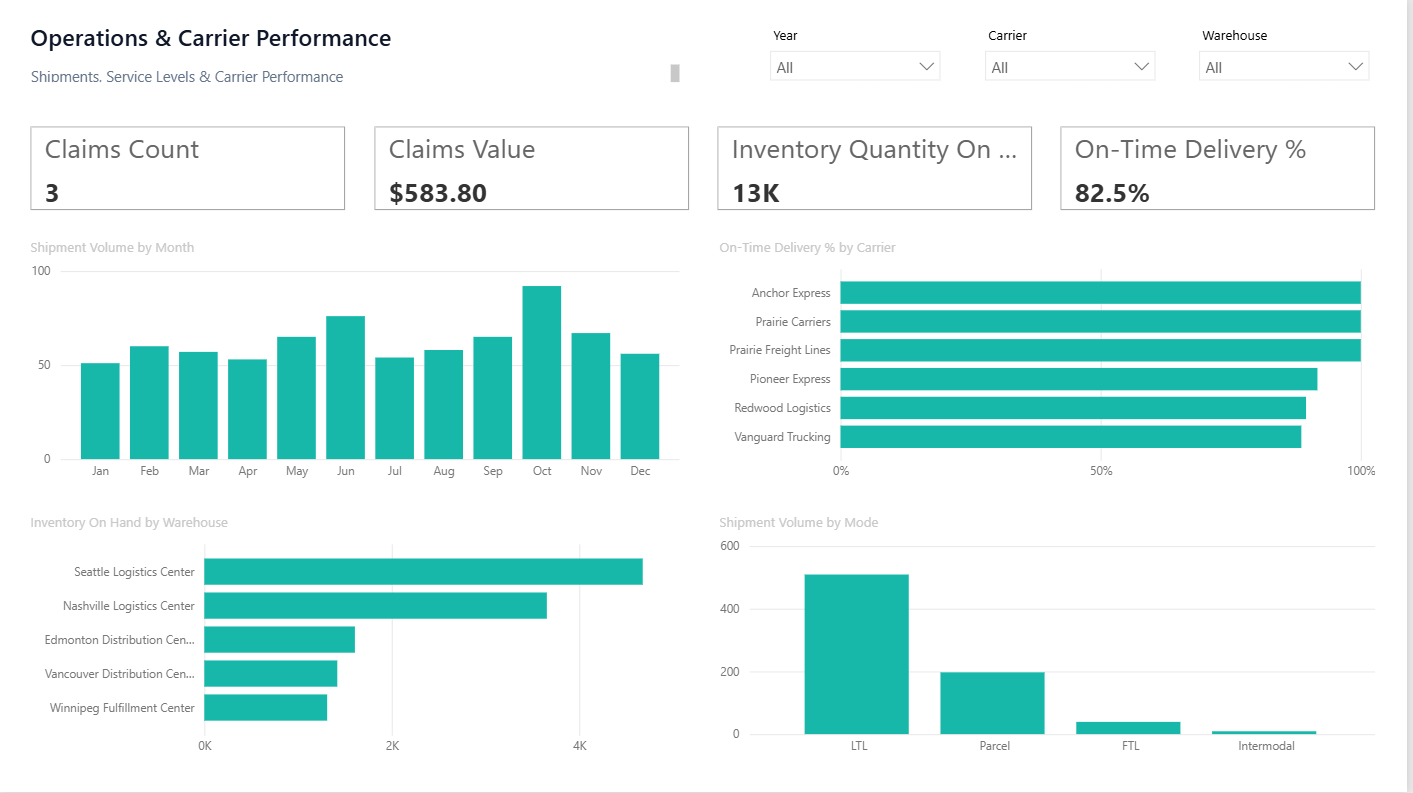Image resolution: width=1413 pixels, height=793 pixels.
Task: Open the Warehouse slicer dropdown
Action: (x=1284, y=67)
